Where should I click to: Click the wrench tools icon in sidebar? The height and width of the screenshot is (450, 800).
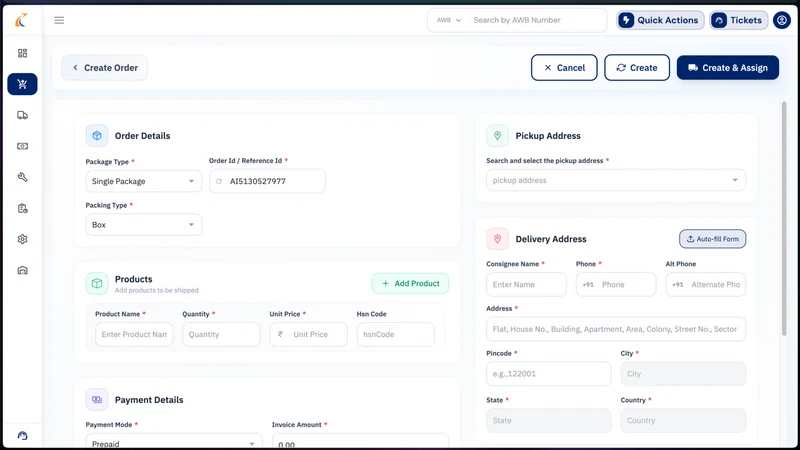22,177
